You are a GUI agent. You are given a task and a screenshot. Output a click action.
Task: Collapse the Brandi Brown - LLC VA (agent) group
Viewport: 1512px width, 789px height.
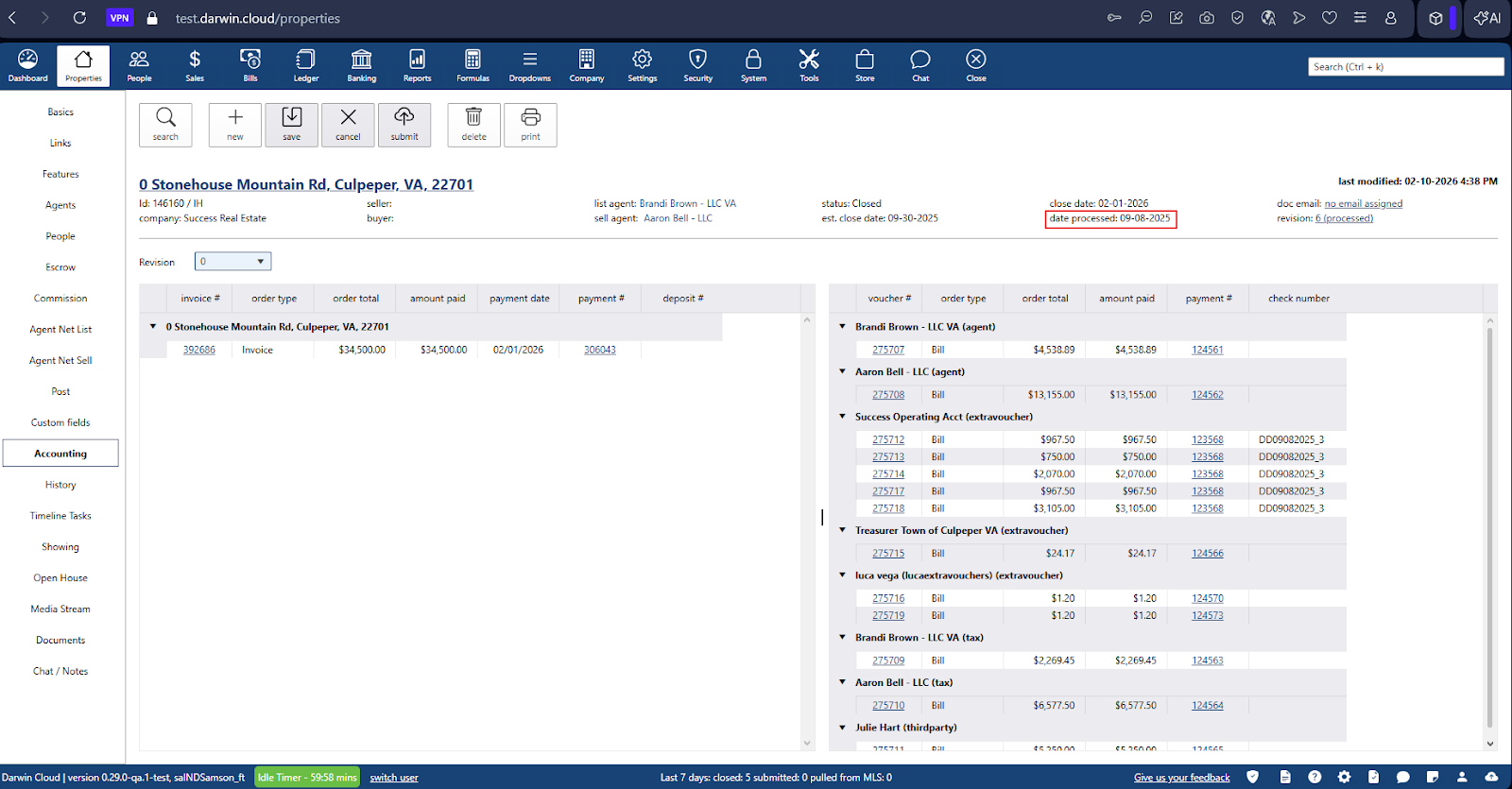click(843, 327)
